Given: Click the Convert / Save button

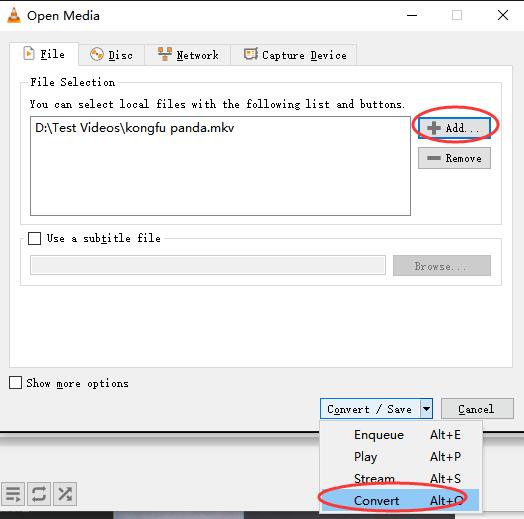Looking at the screenshot, I should tap(370, 409).
